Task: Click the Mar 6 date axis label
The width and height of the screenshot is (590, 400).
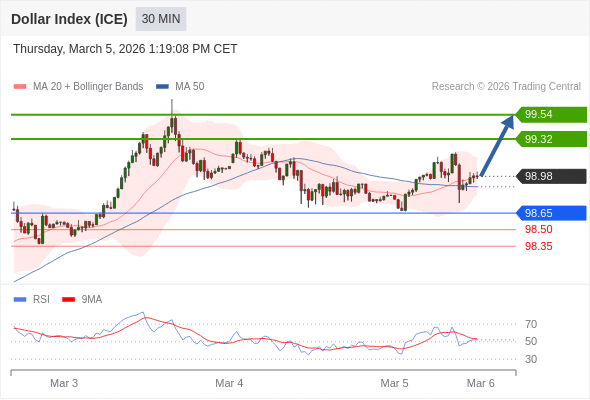Action: point(481,383)
